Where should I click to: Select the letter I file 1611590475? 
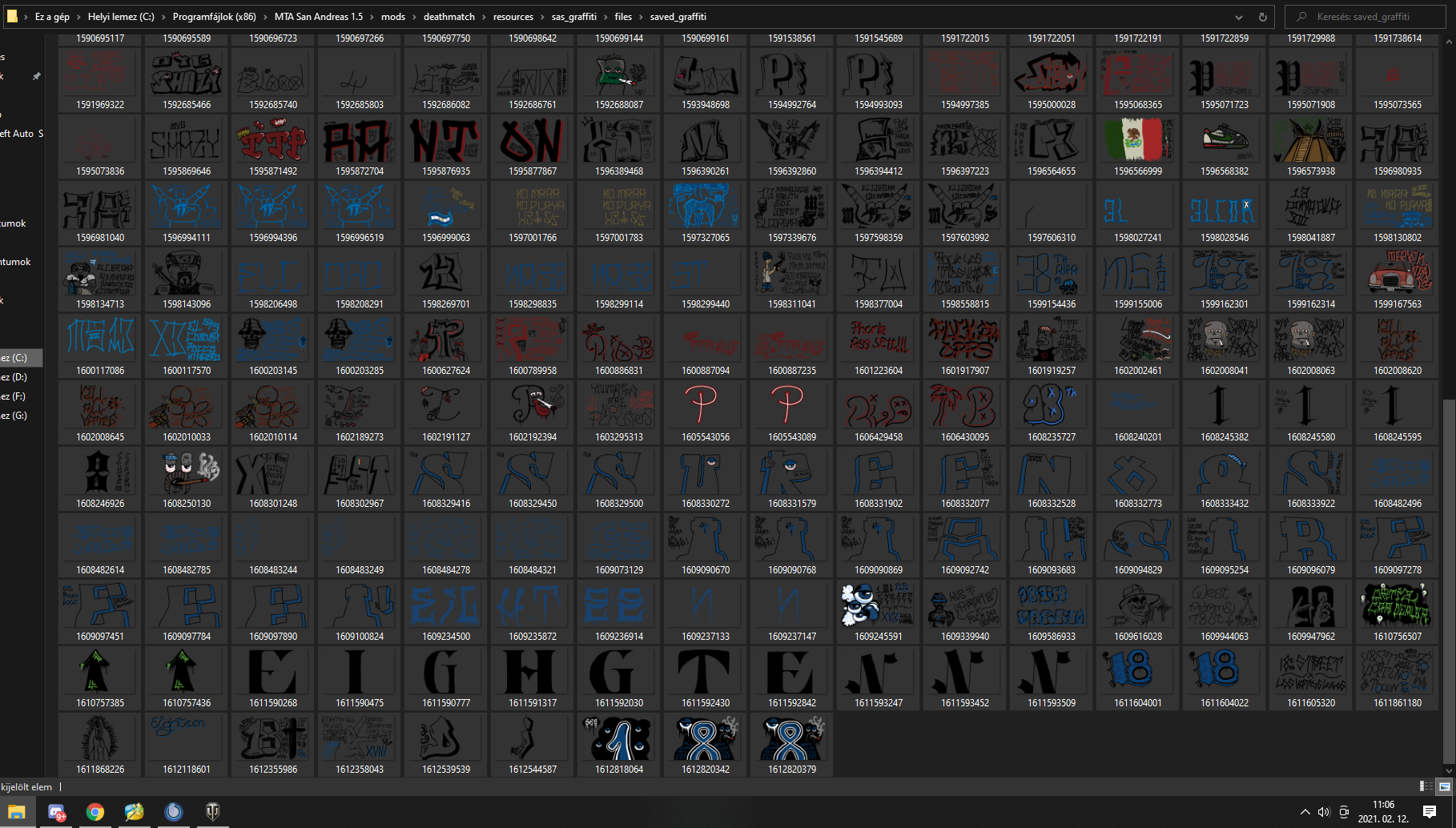click(x=360, y=677)
